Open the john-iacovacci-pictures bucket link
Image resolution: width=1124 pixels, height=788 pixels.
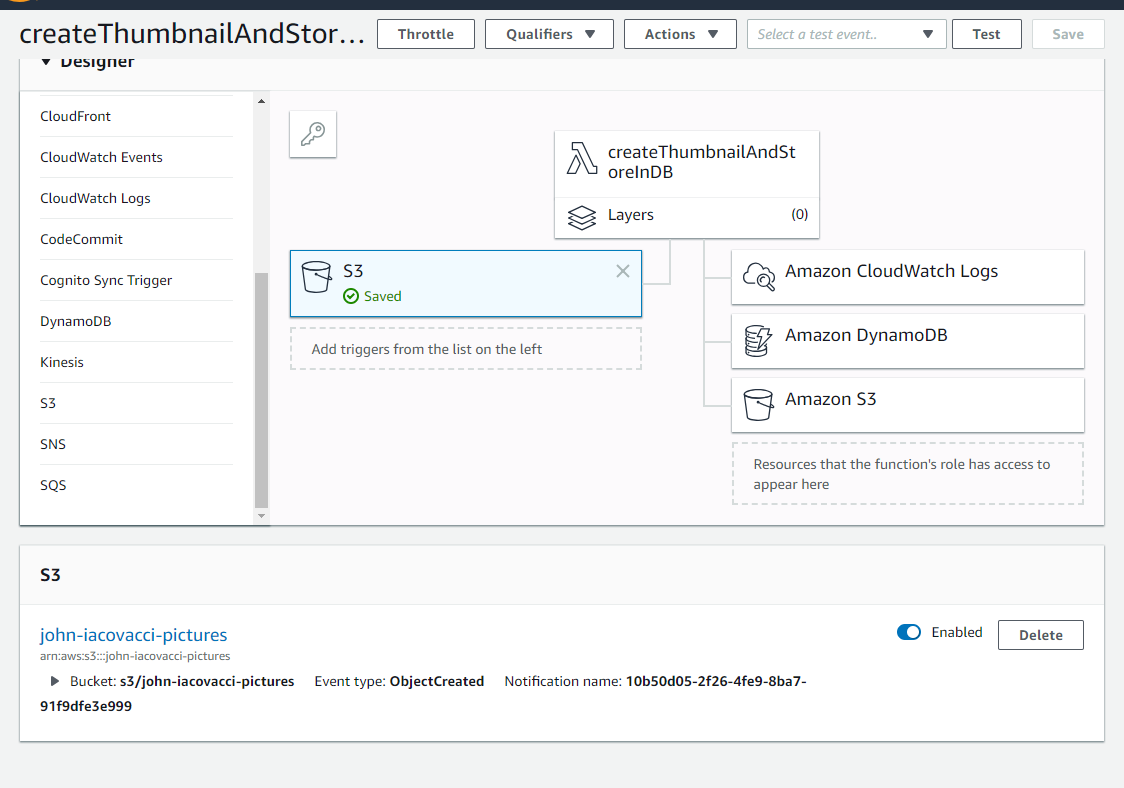tap(133, 635)
